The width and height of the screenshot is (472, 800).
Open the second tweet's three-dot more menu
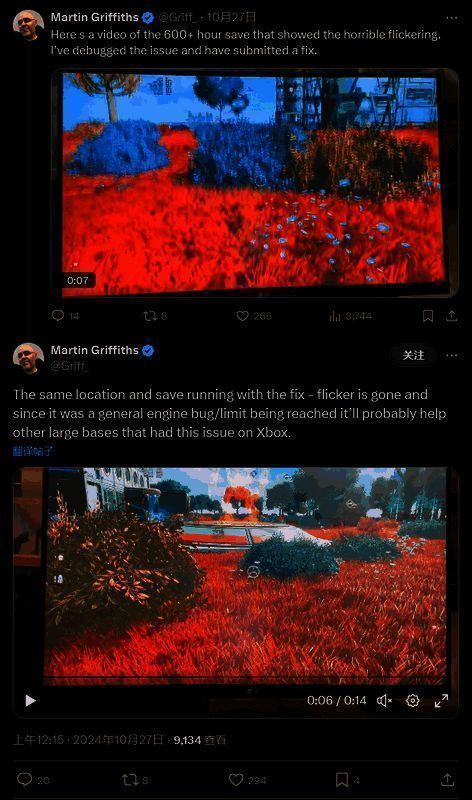[x=452, y=355]
